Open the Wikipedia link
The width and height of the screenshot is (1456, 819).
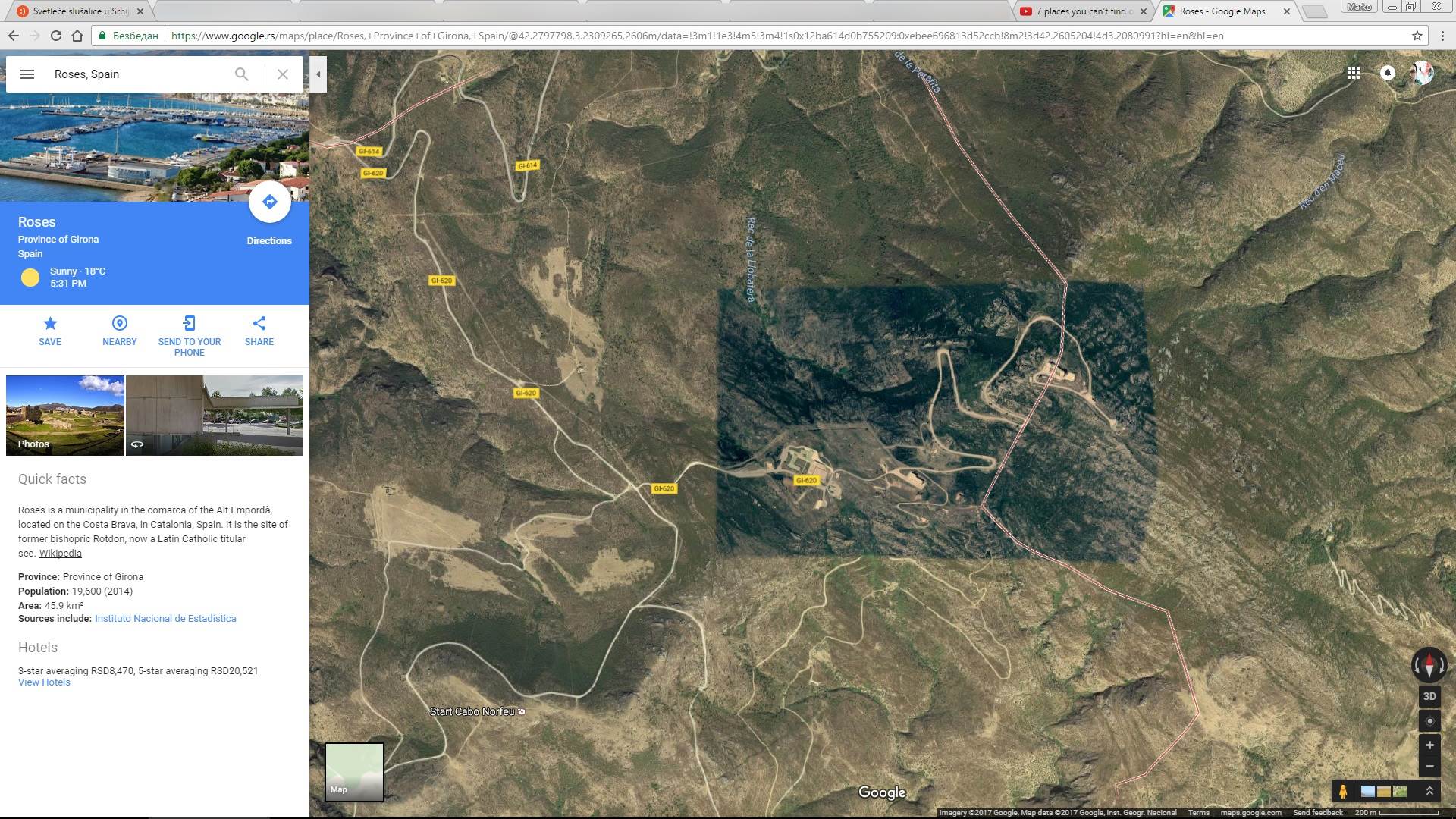[x=60, y=554]
